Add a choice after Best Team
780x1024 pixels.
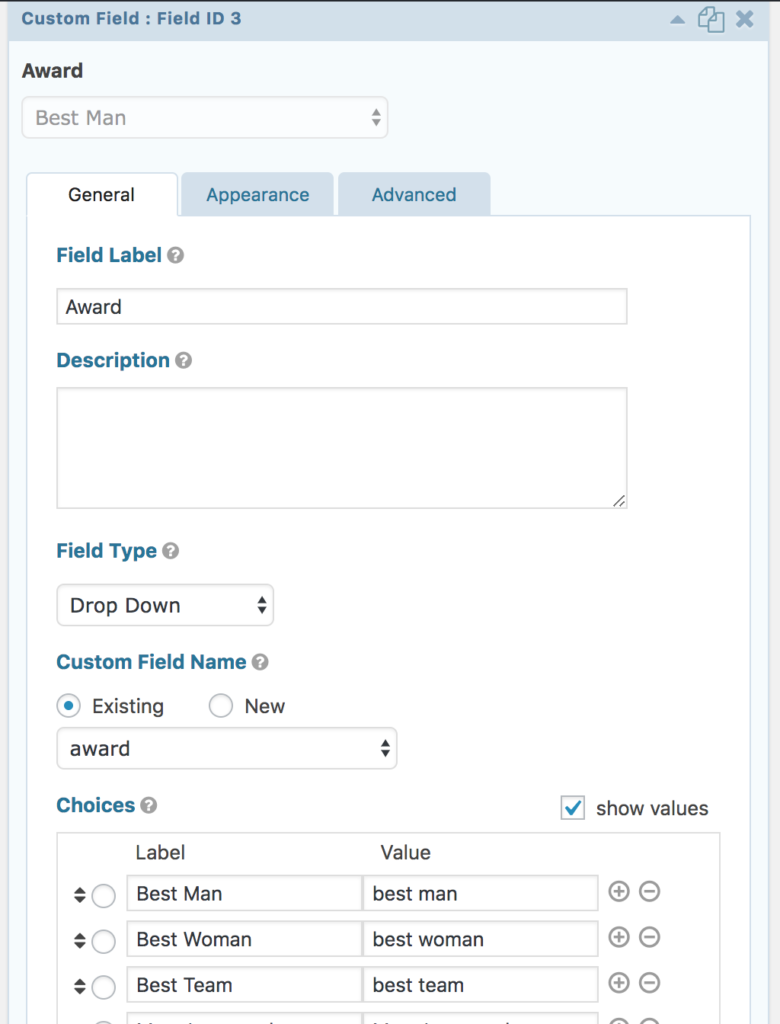coord(619,983)
